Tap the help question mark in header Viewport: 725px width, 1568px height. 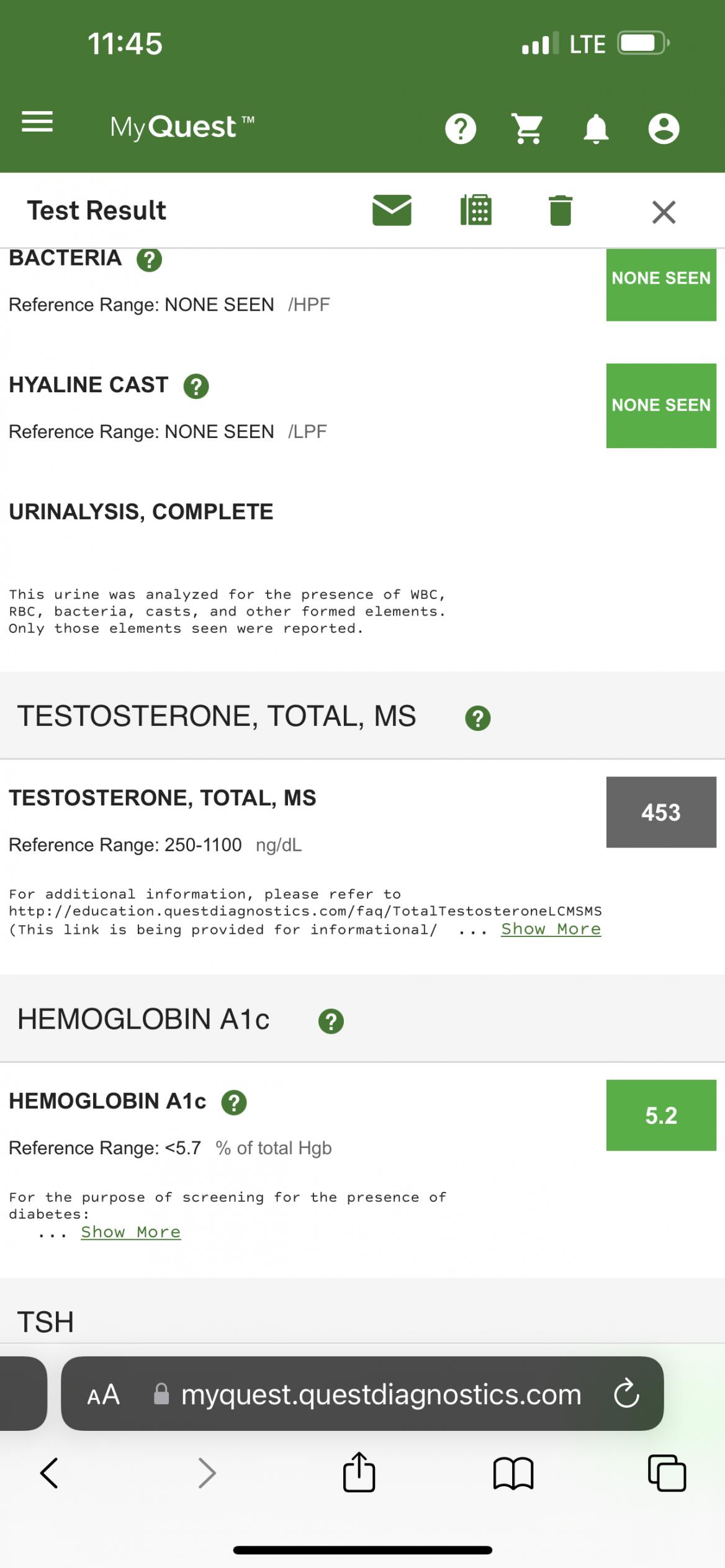pos(461,128)
